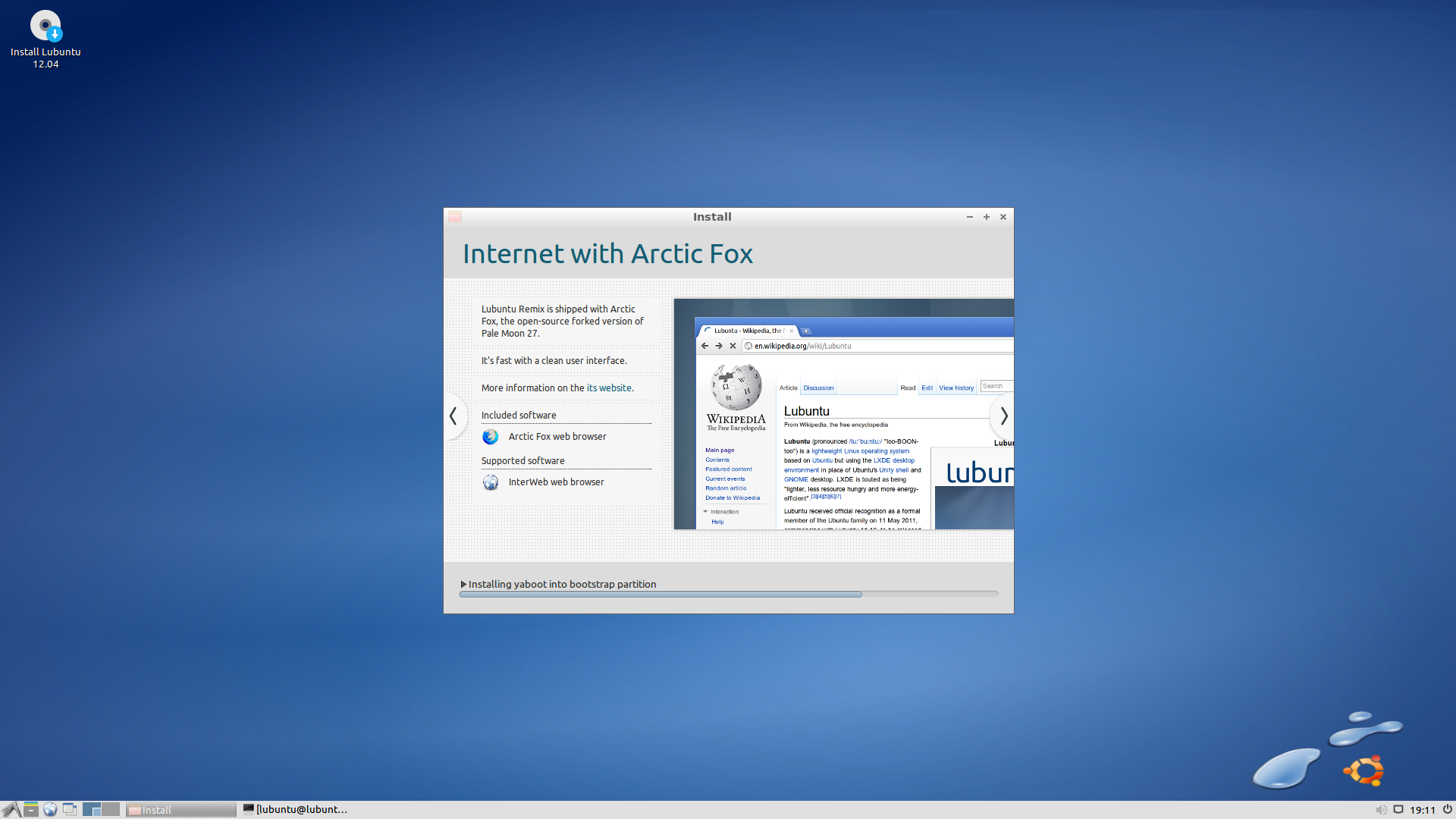Click the show desktop windows icon in the taskbar
Image resolution: width=1456 pixels, height=819 pixels.
coord(70,810)
